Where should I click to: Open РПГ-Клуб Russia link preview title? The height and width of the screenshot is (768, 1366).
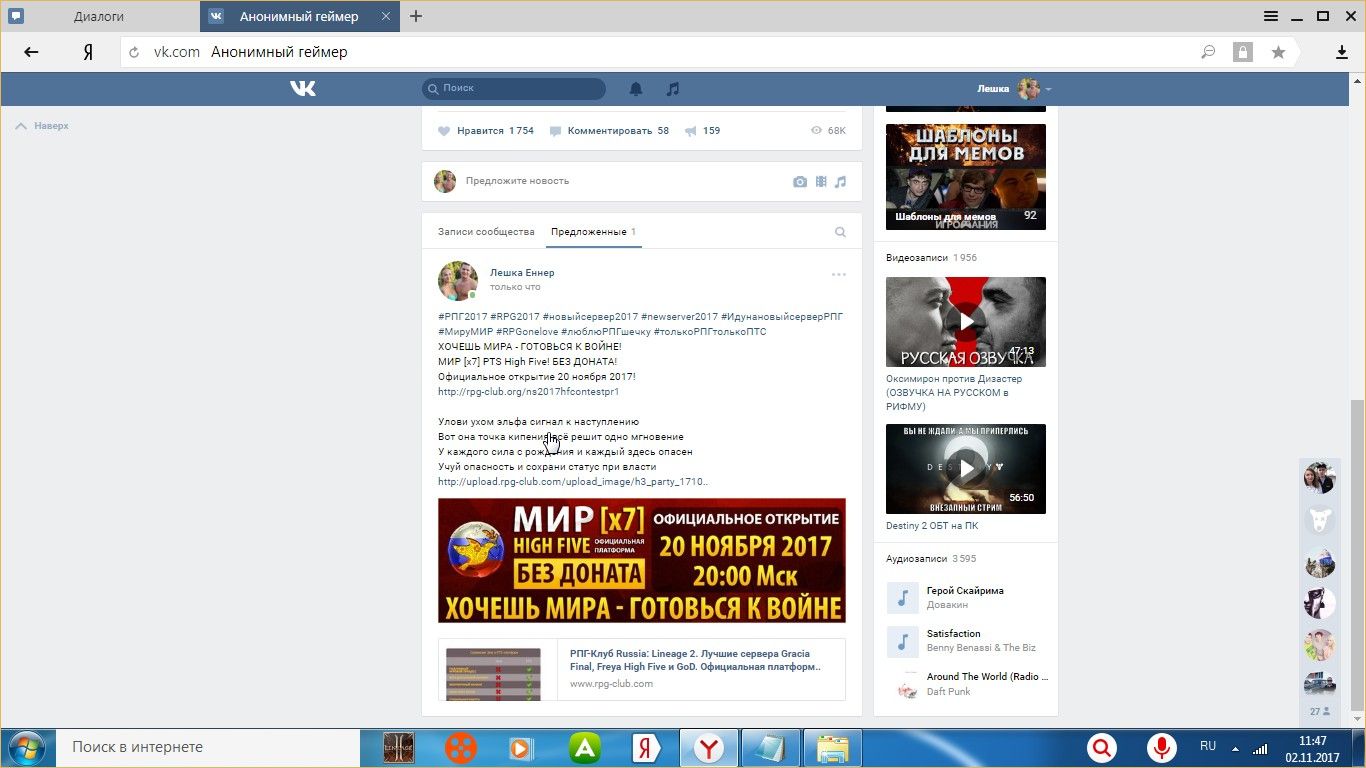point(696,659)
